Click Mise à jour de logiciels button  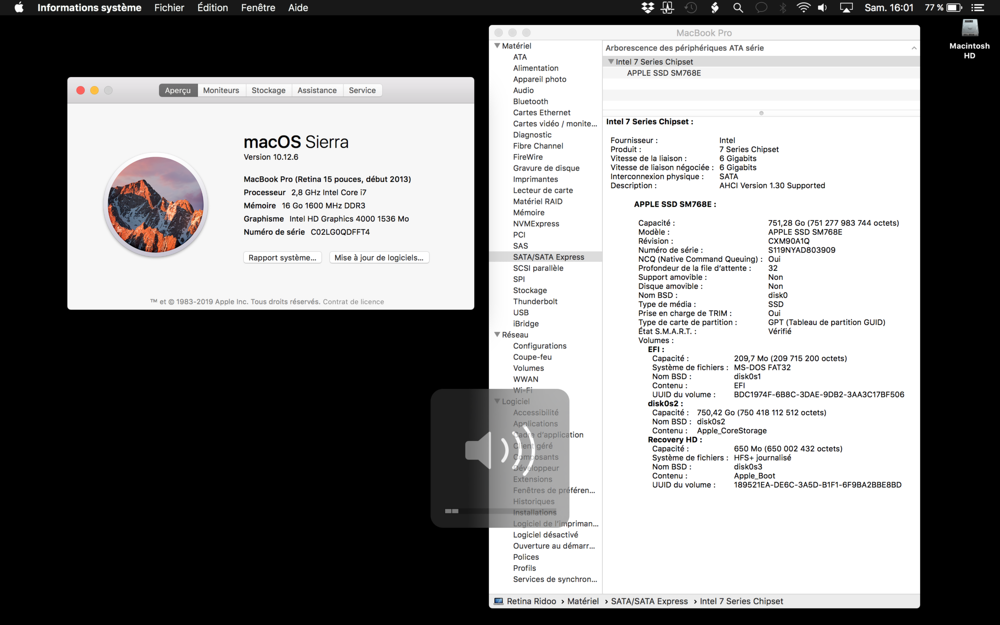pyautogui.click(x=379, y=258)
